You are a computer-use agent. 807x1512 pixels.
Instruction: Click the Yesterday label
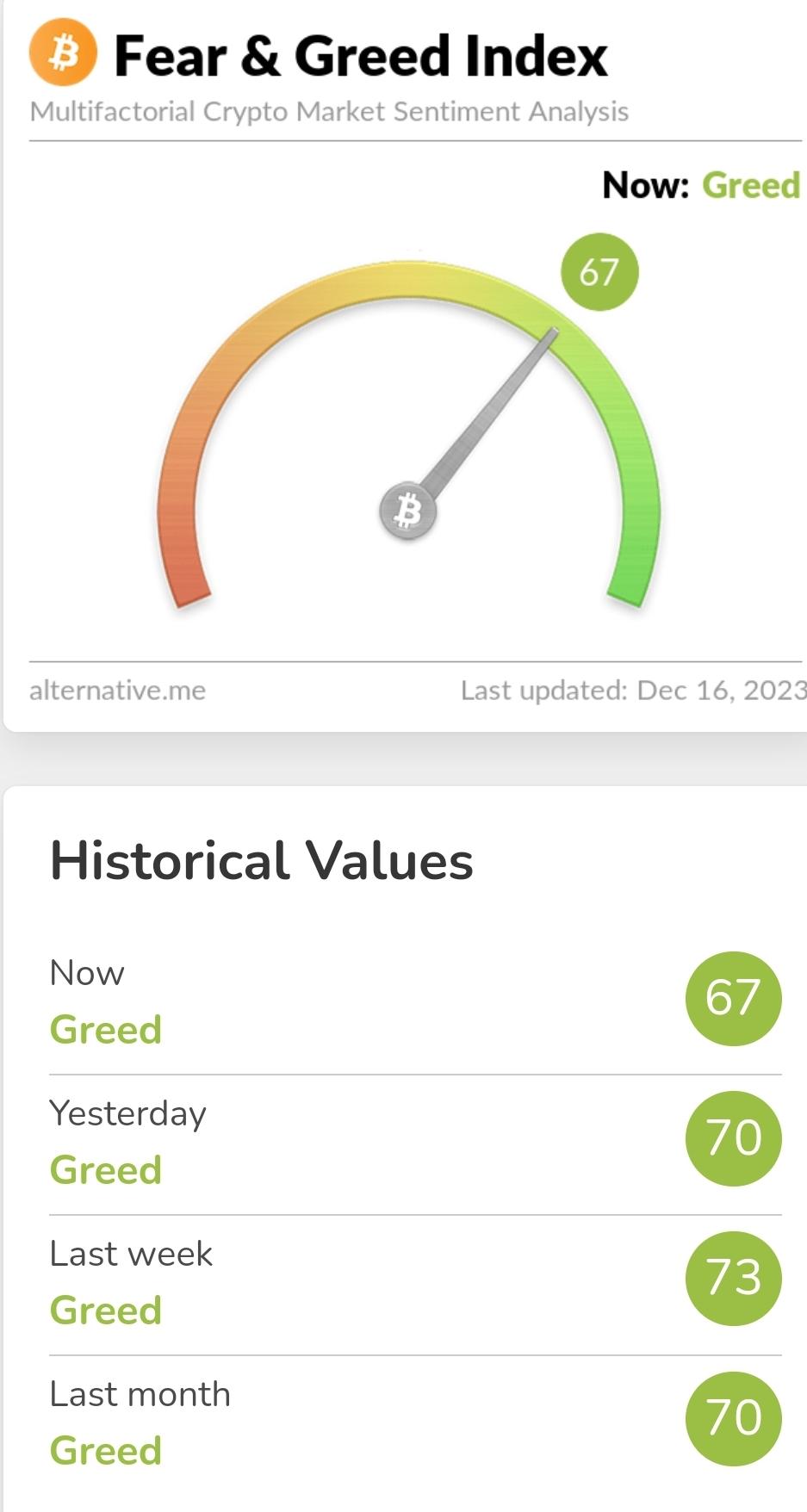pos(127,1113)
